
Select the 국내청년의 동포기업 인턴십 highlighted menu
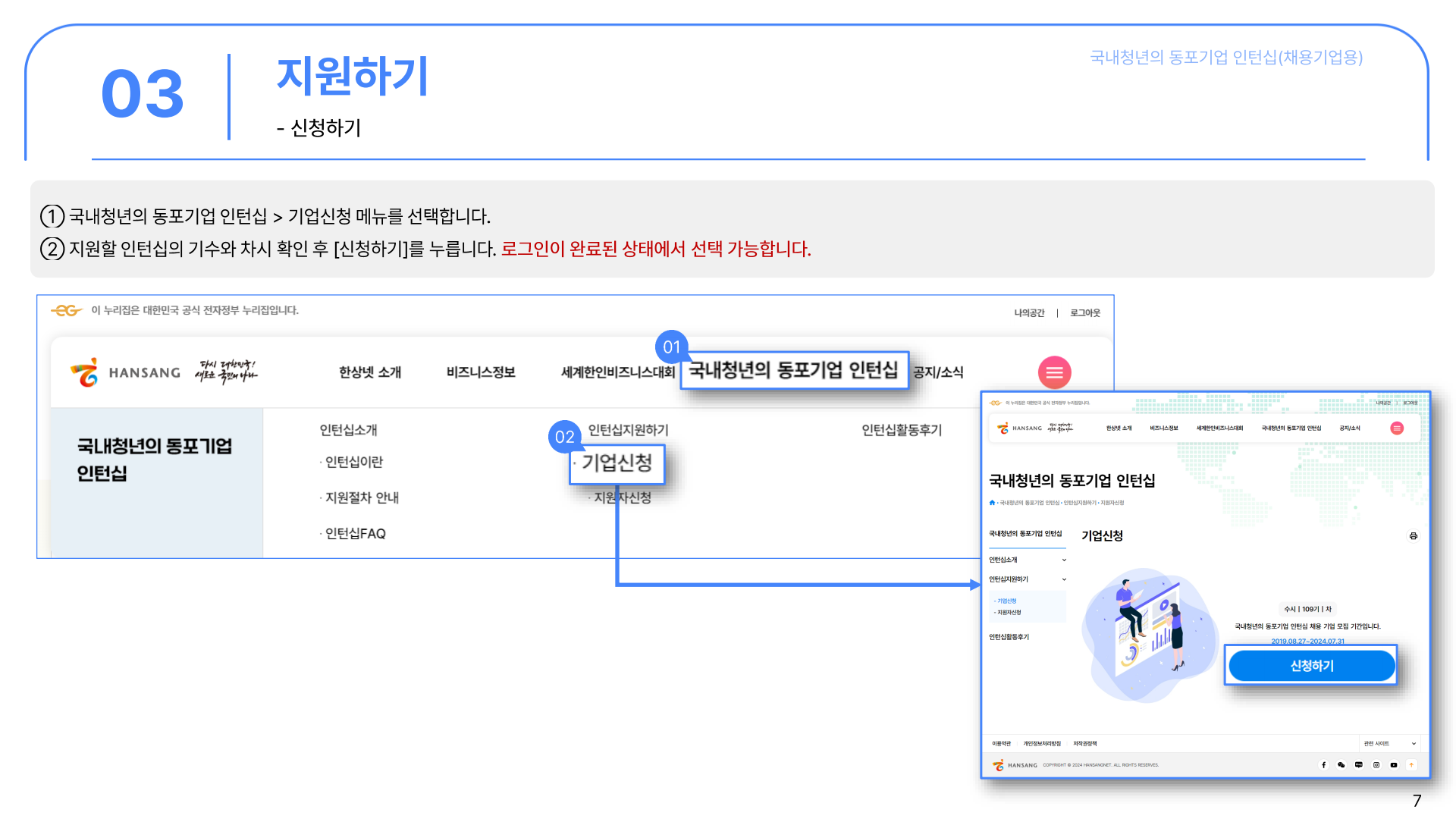click(x=793, y=370)
